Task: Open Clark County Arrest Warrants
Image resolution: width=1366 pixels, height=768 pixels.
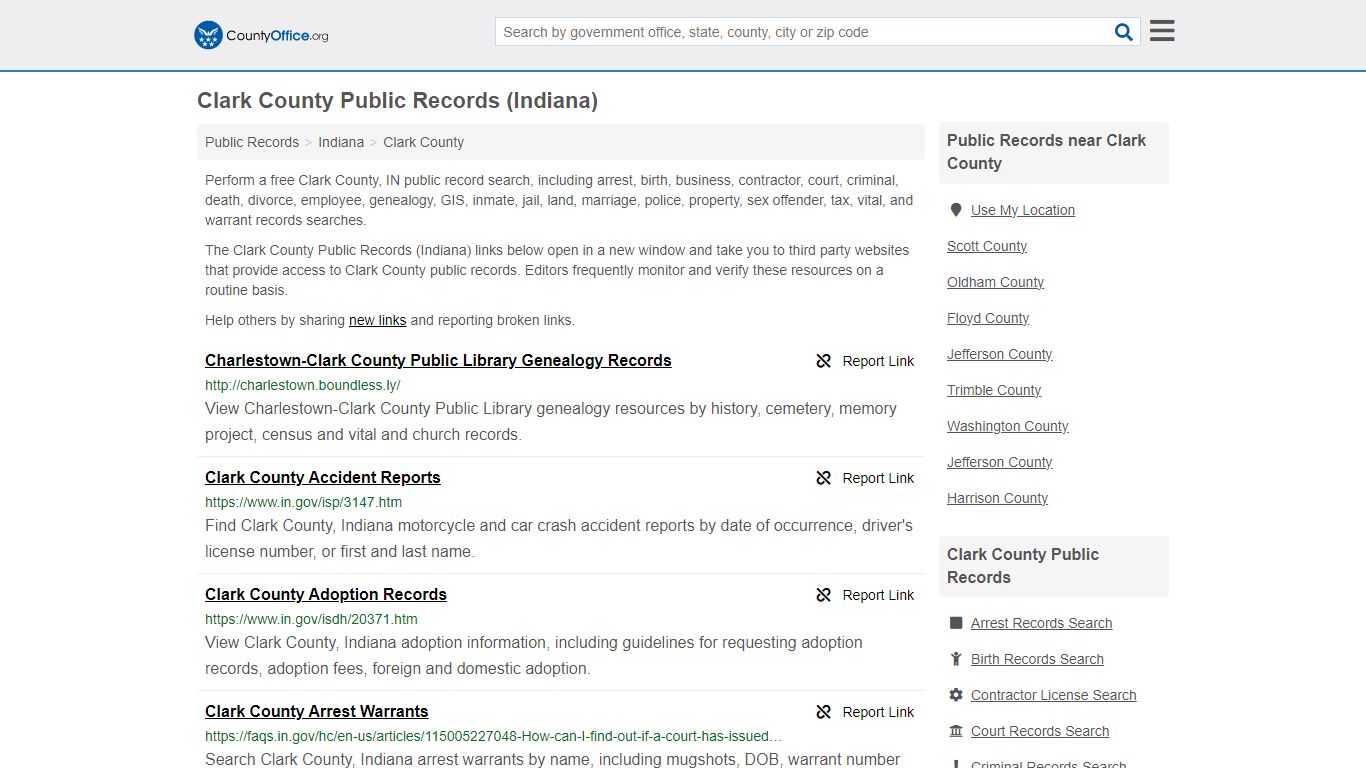Action: tap(317, 711)
